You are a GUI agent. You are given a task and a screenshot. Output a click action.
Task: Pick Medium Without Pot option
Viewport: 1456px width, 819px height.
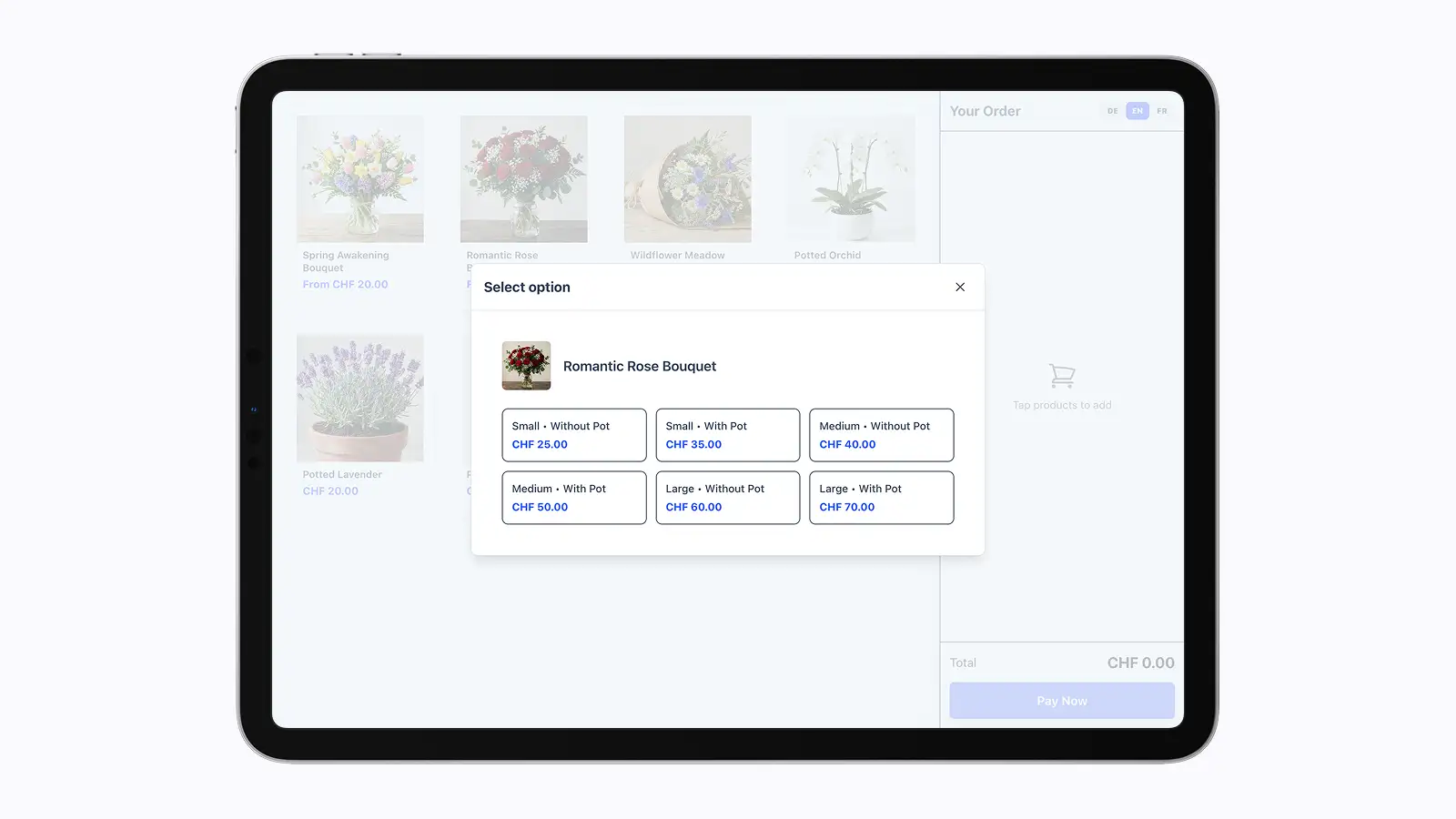pyautogui.click(x=881, y=435)
